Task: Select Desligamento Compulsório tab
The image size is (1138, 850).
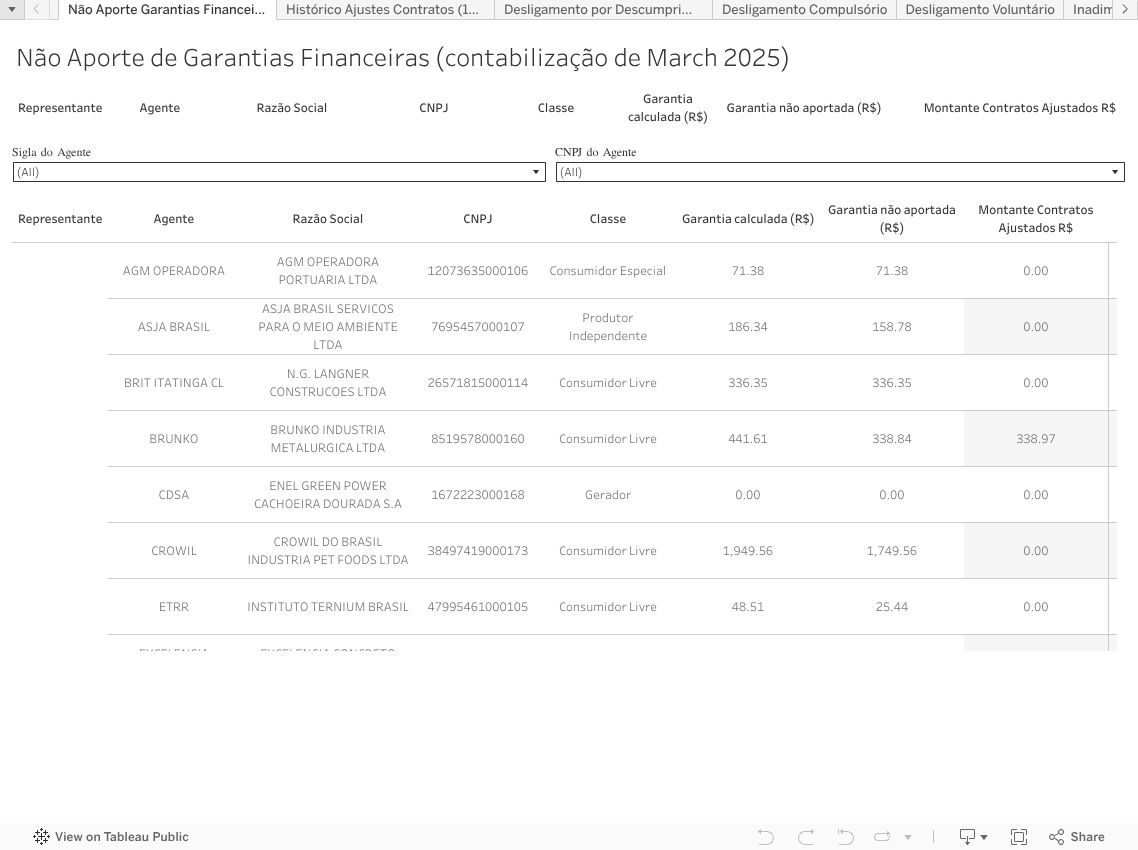Action: click(x=804, y=9)
